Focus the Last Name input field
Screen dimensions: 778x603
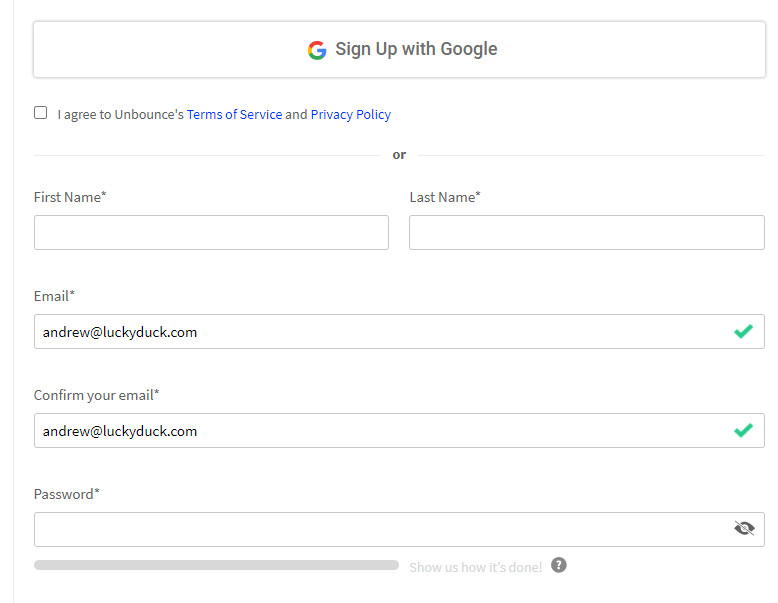coord(587,232)
